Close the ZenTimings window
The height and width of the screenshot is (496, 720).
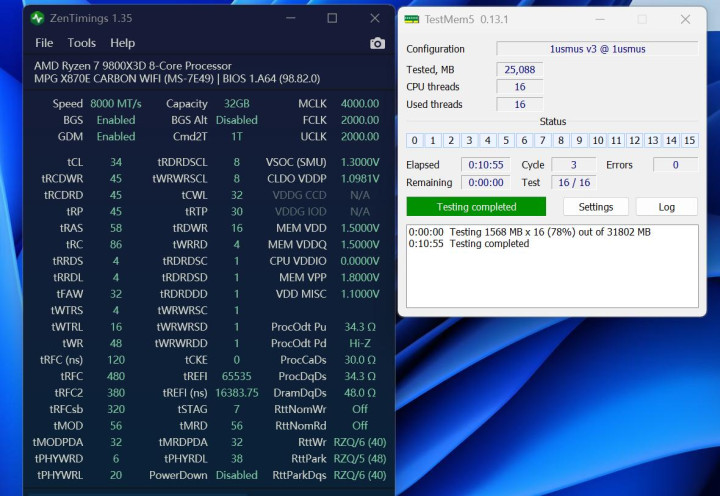(x=375, y=18)
